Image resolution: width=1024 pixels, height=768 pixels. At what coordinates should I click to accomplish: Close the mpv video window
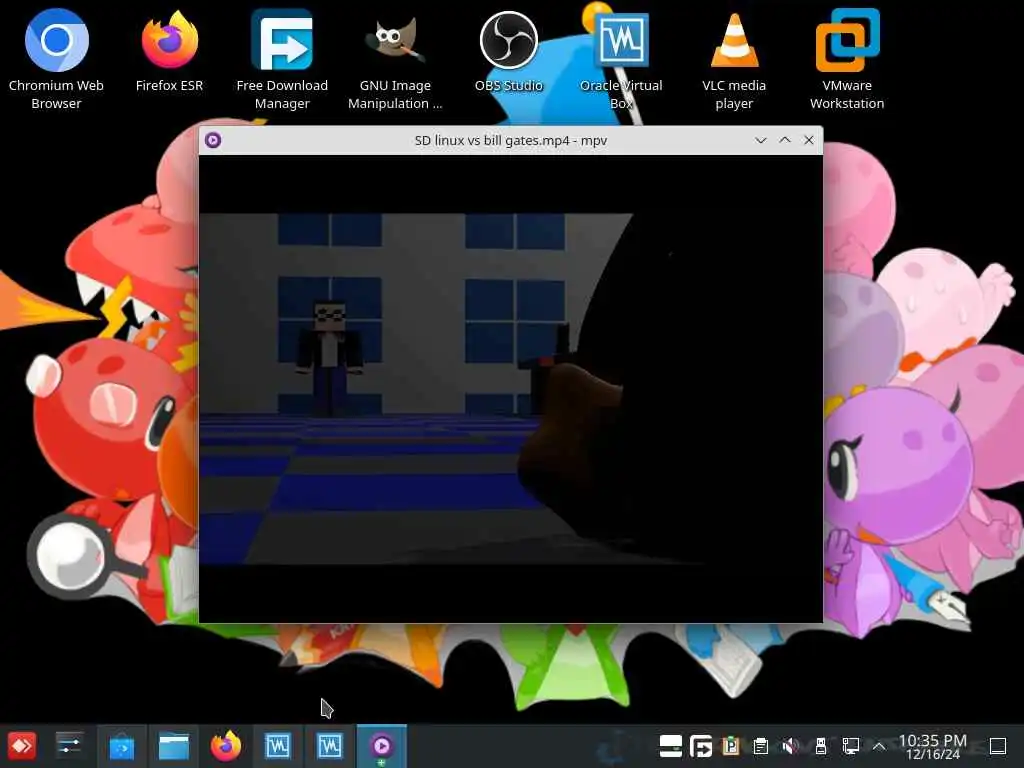coord(808,140)
